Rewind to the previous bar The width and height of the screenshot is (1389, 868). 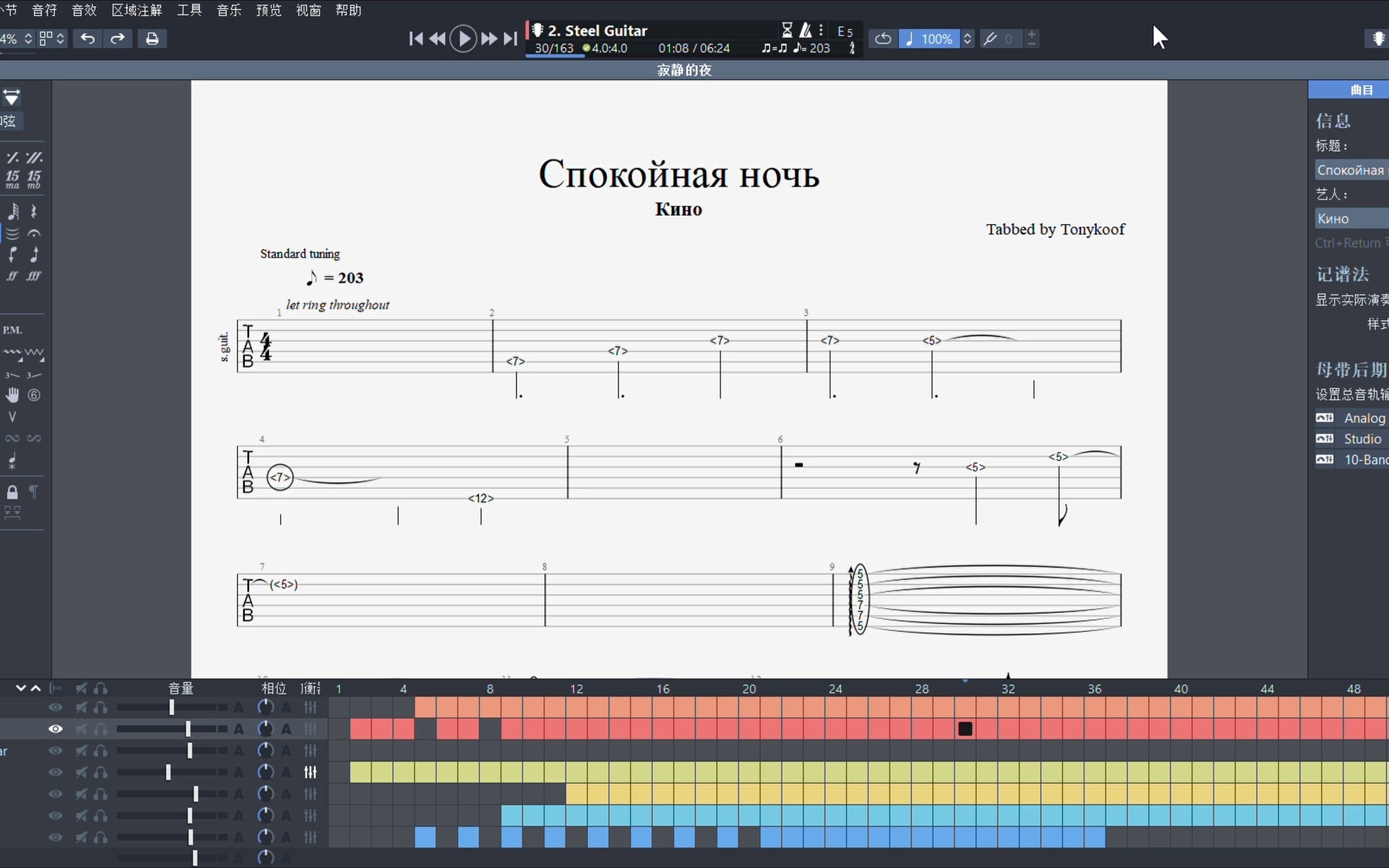pyautogui.click(x=437, y=38)
